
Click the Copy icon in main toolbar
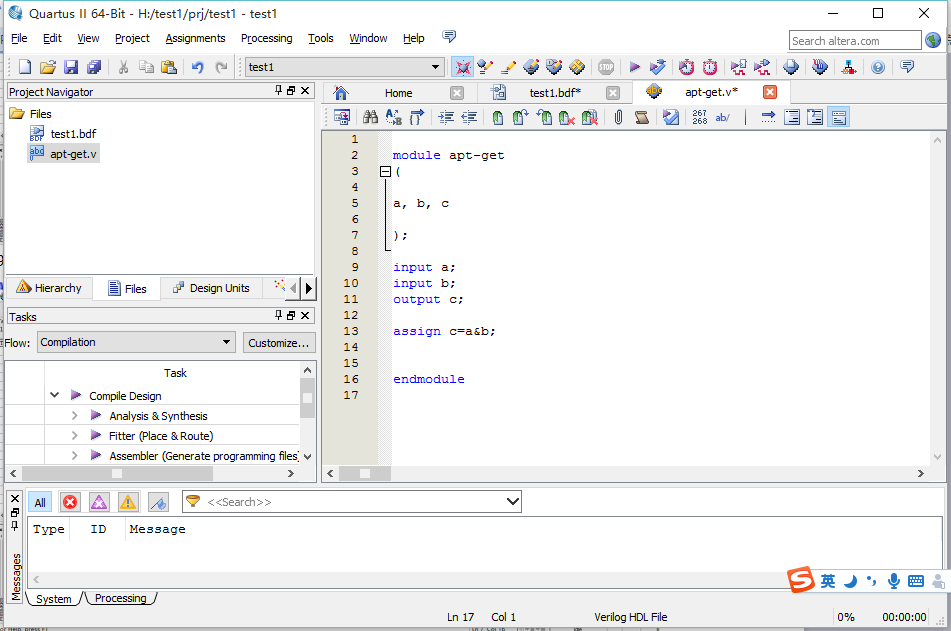pyautogui.click(x=146, y=67)
